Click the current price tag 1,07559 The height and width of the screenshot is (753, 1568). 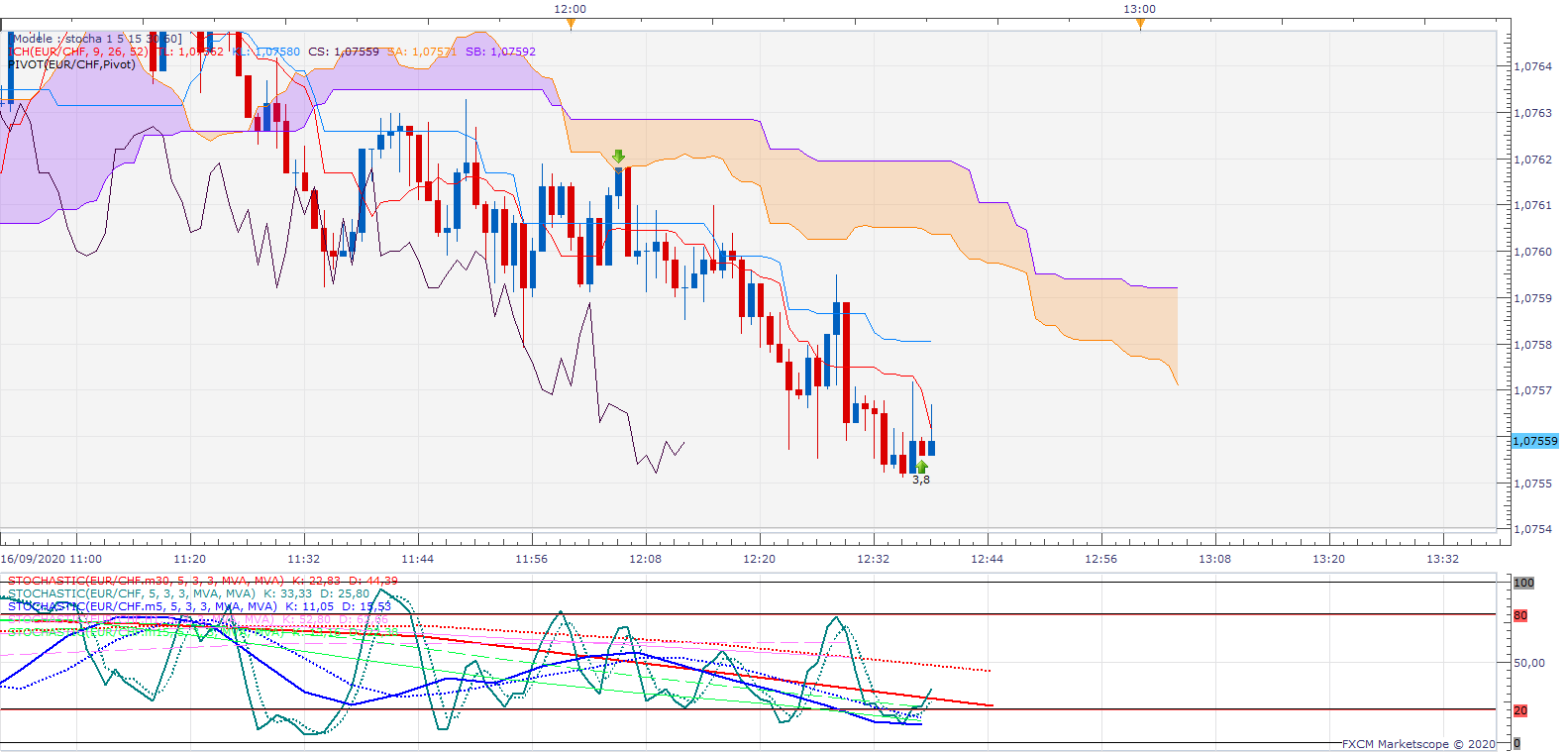click(1535, 441)
